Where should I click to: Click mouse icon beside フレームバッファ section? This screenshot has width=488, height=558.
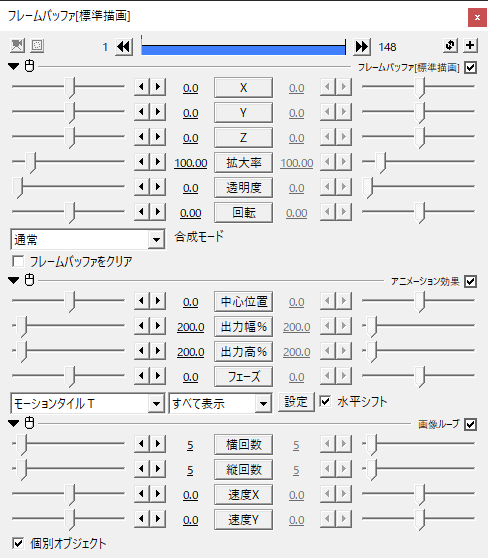[x=30, y=66]
